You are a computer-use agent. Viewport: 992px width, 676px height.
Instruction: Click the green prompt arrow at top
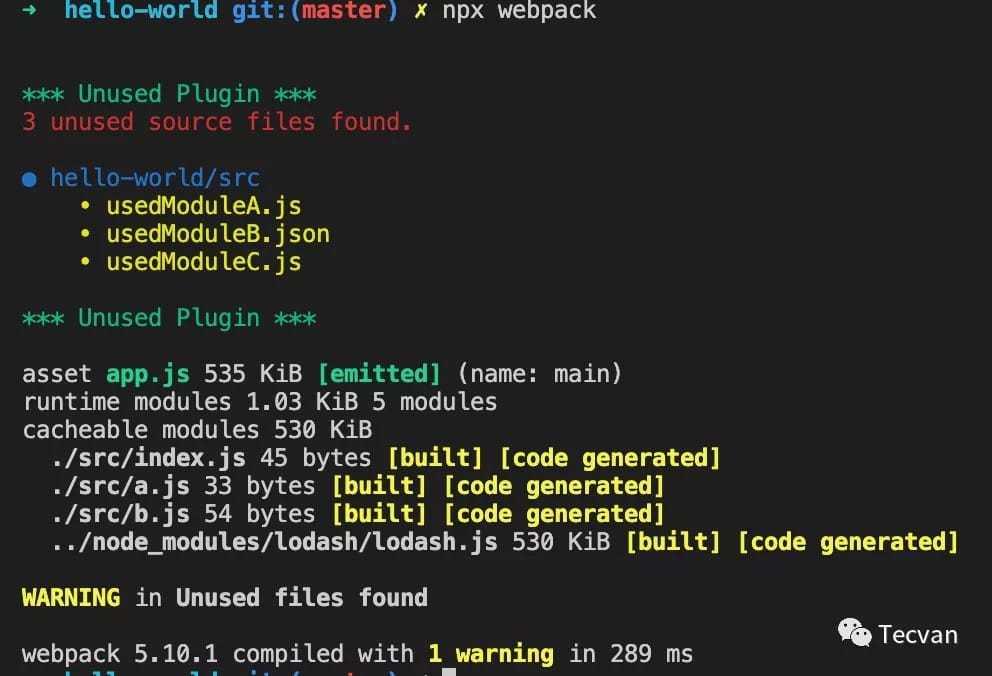[28, 9]
